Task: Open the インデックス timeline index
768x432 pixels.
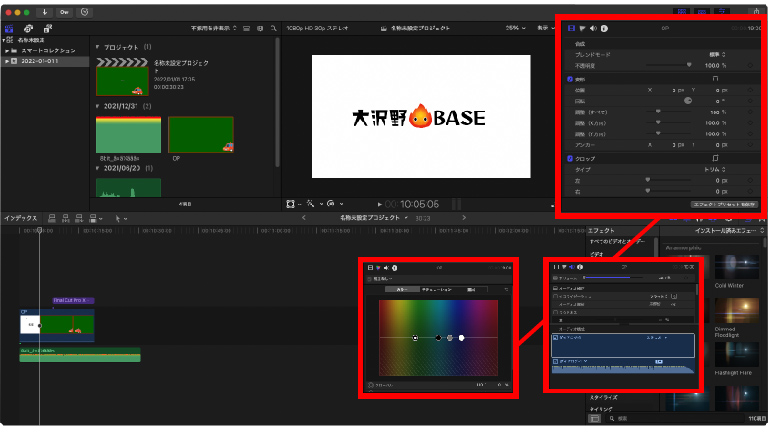Action: [x=21, y=218]
